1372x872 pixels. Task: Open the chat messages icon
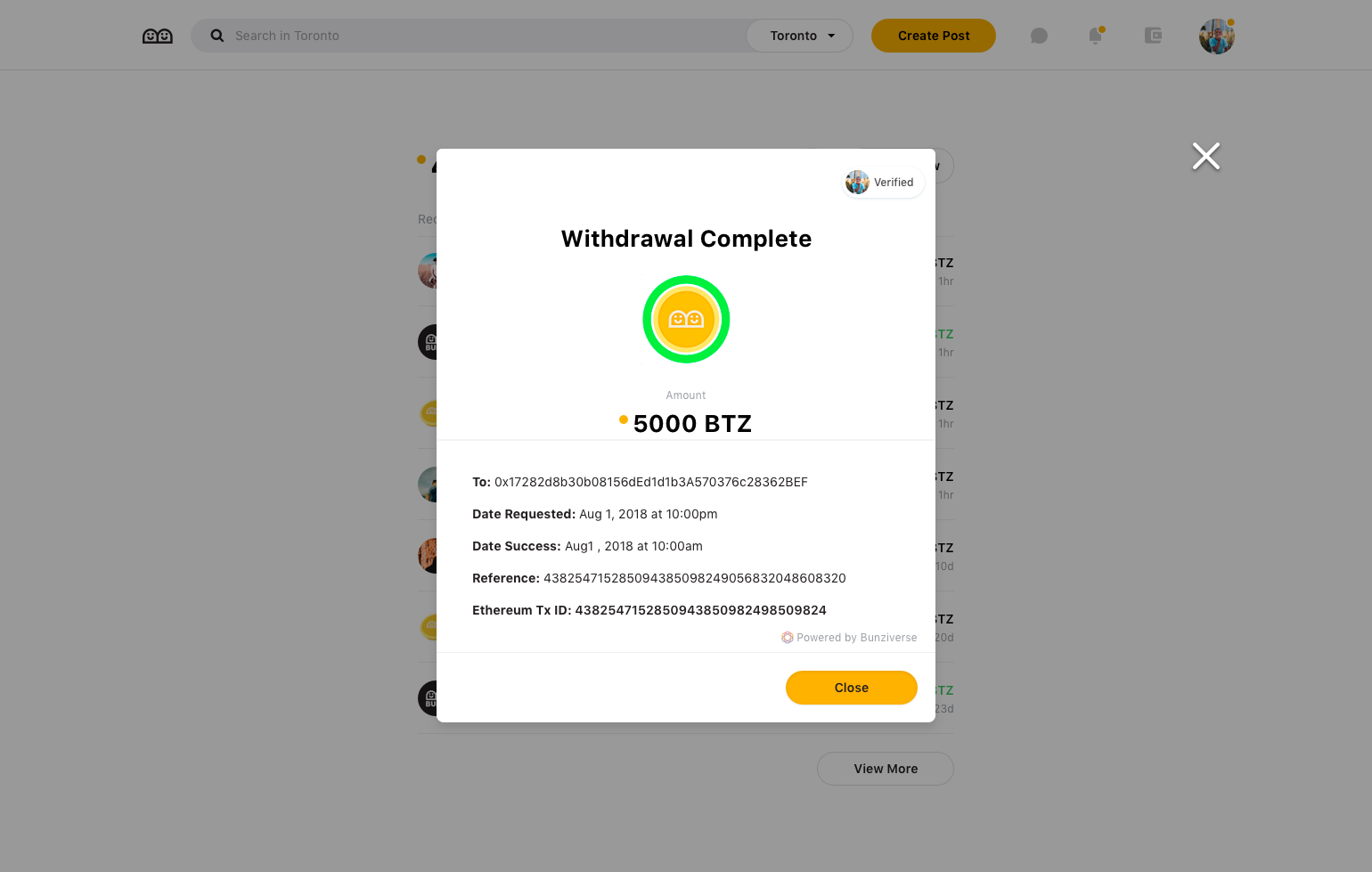click(x=1039, y=36)
